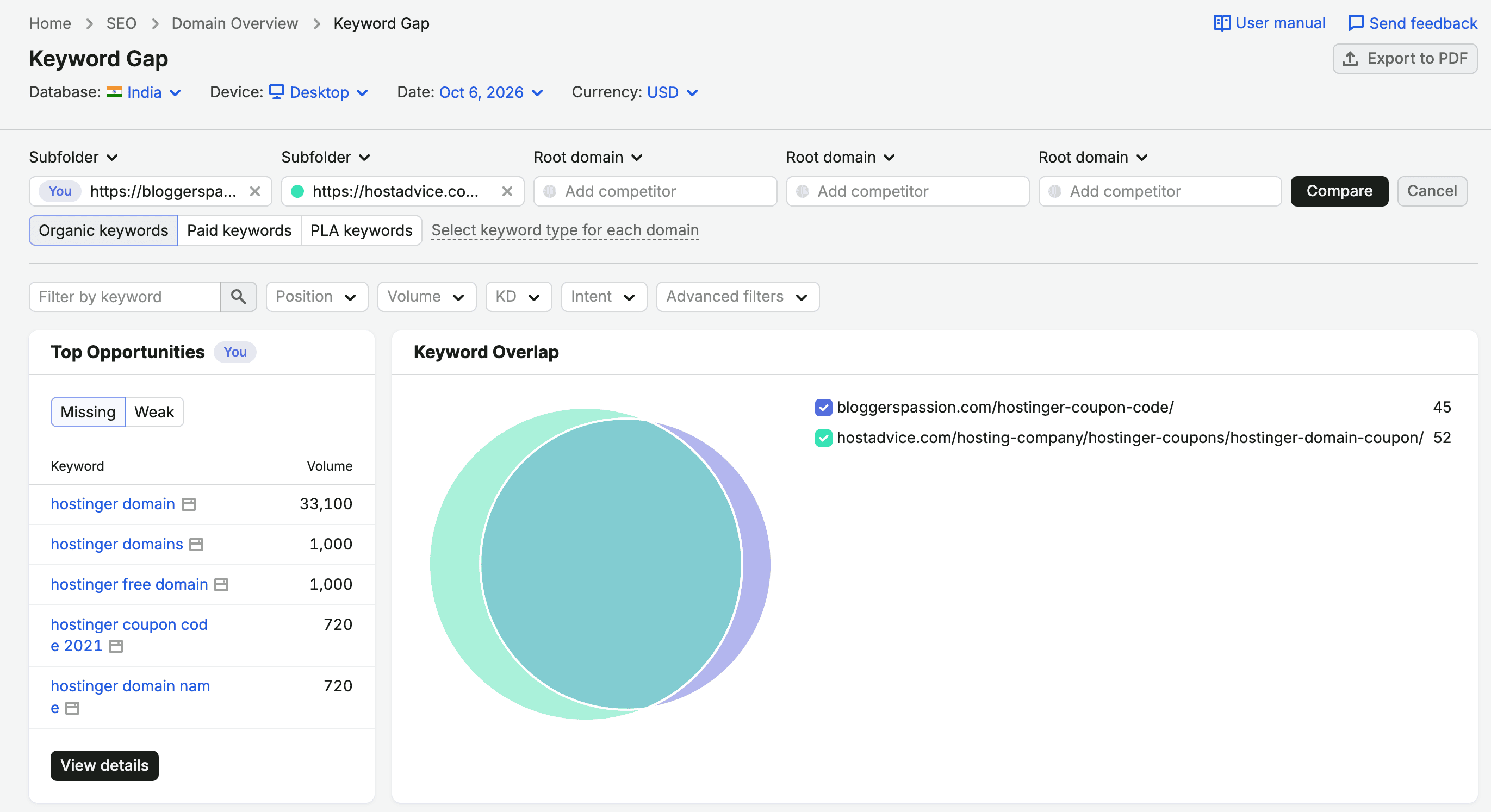Image resolution: width=1491 pixels, height=812 pixels.
Task: Click the desktop monitor icon in Device
Action: [x=277, y=92]
